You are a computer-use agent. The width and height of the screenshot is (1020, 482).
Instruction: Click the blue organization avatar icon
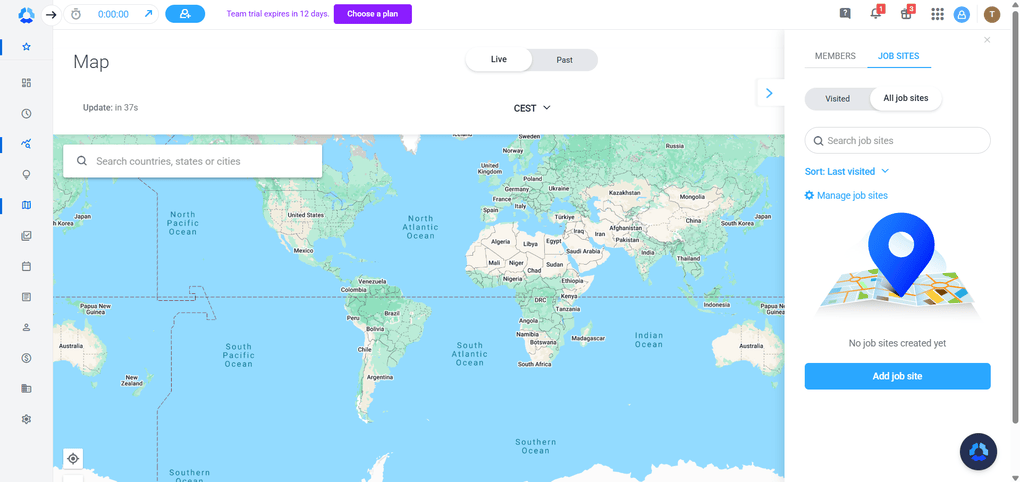click(961, 14)
